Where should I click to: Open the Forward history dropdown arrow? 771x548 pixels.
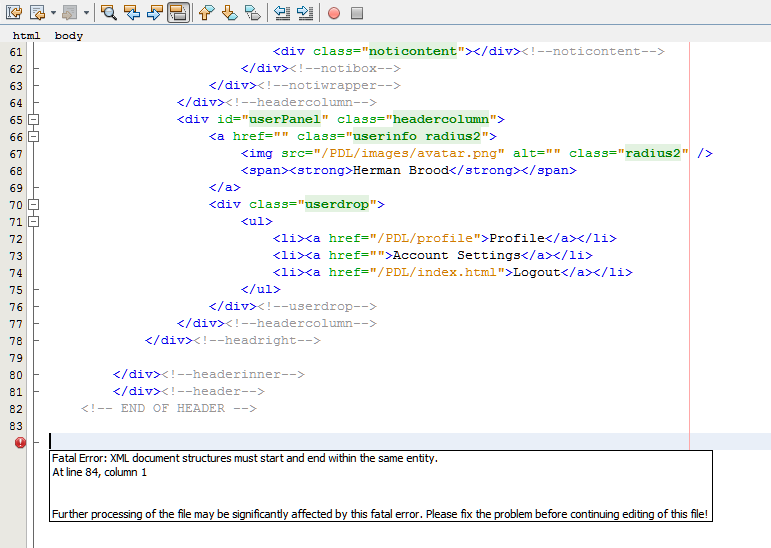click(86, 13)
